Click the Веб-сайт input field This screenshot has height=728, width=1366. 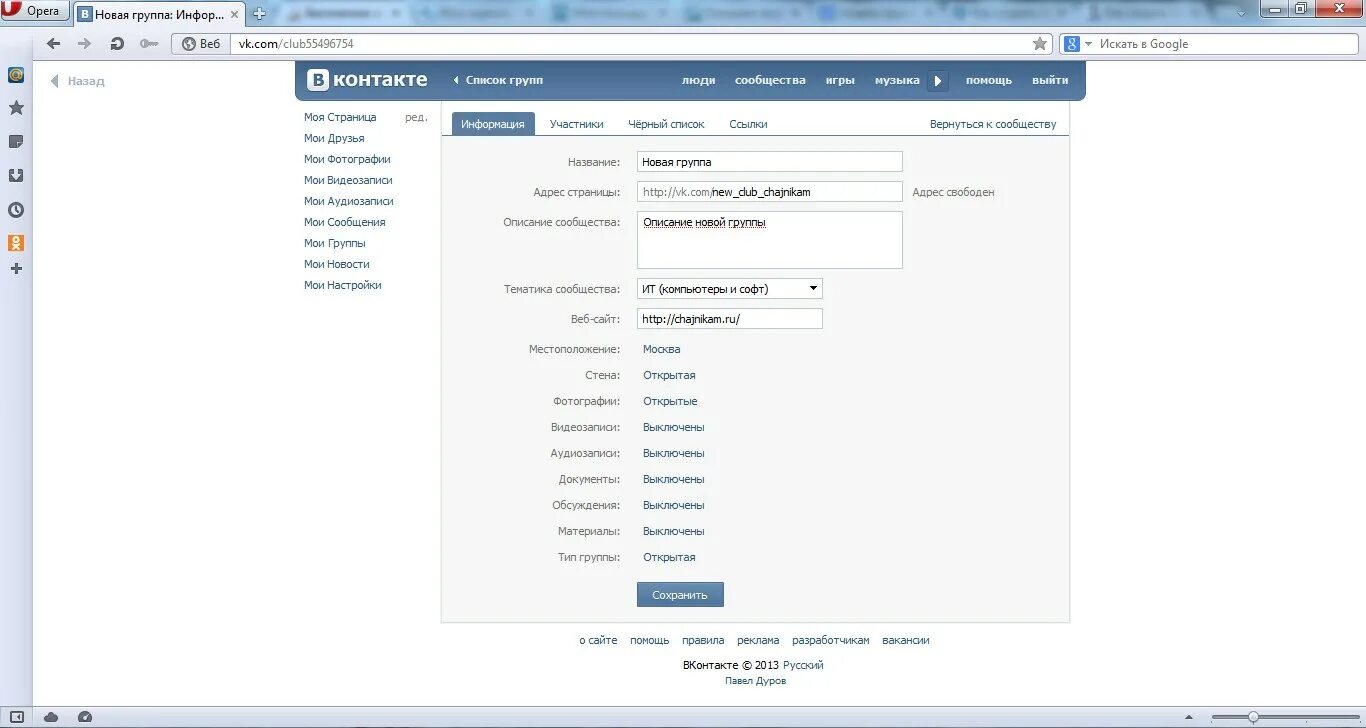point(730,319)
